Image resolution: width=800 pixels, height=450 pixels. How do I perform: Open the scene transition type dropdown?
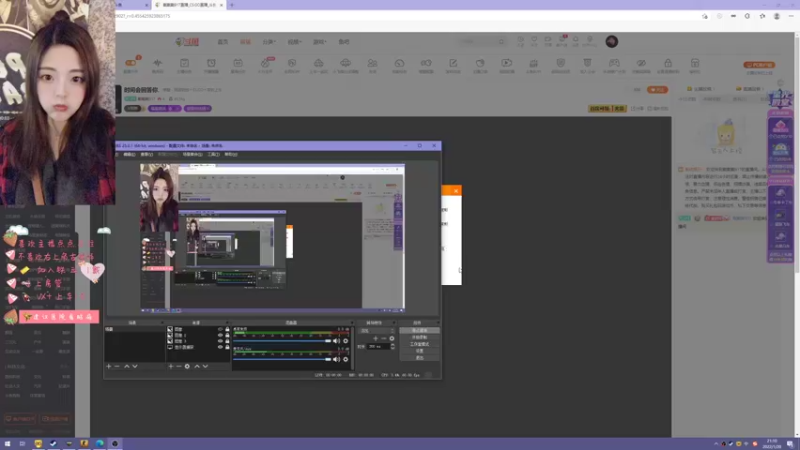[x=377, y=331]
